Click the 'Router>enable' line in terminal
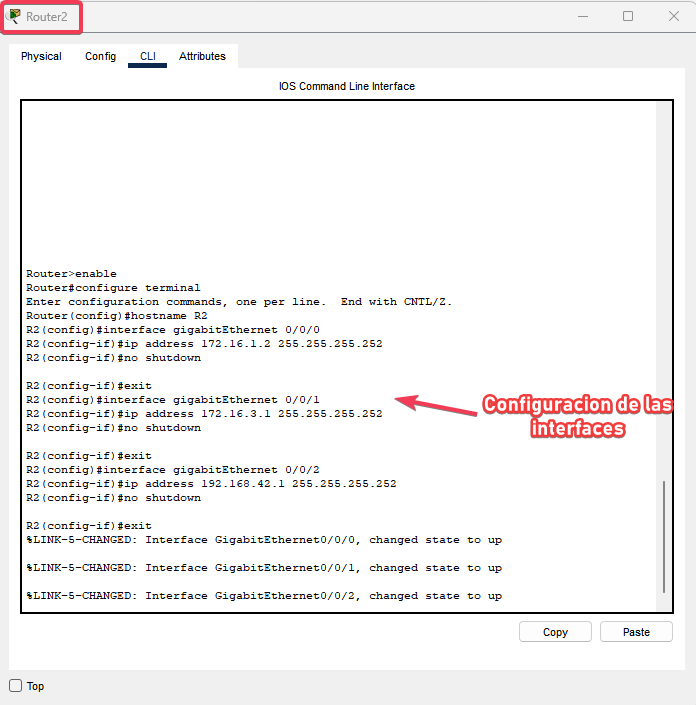696x705 pixels. pos(72,274)
